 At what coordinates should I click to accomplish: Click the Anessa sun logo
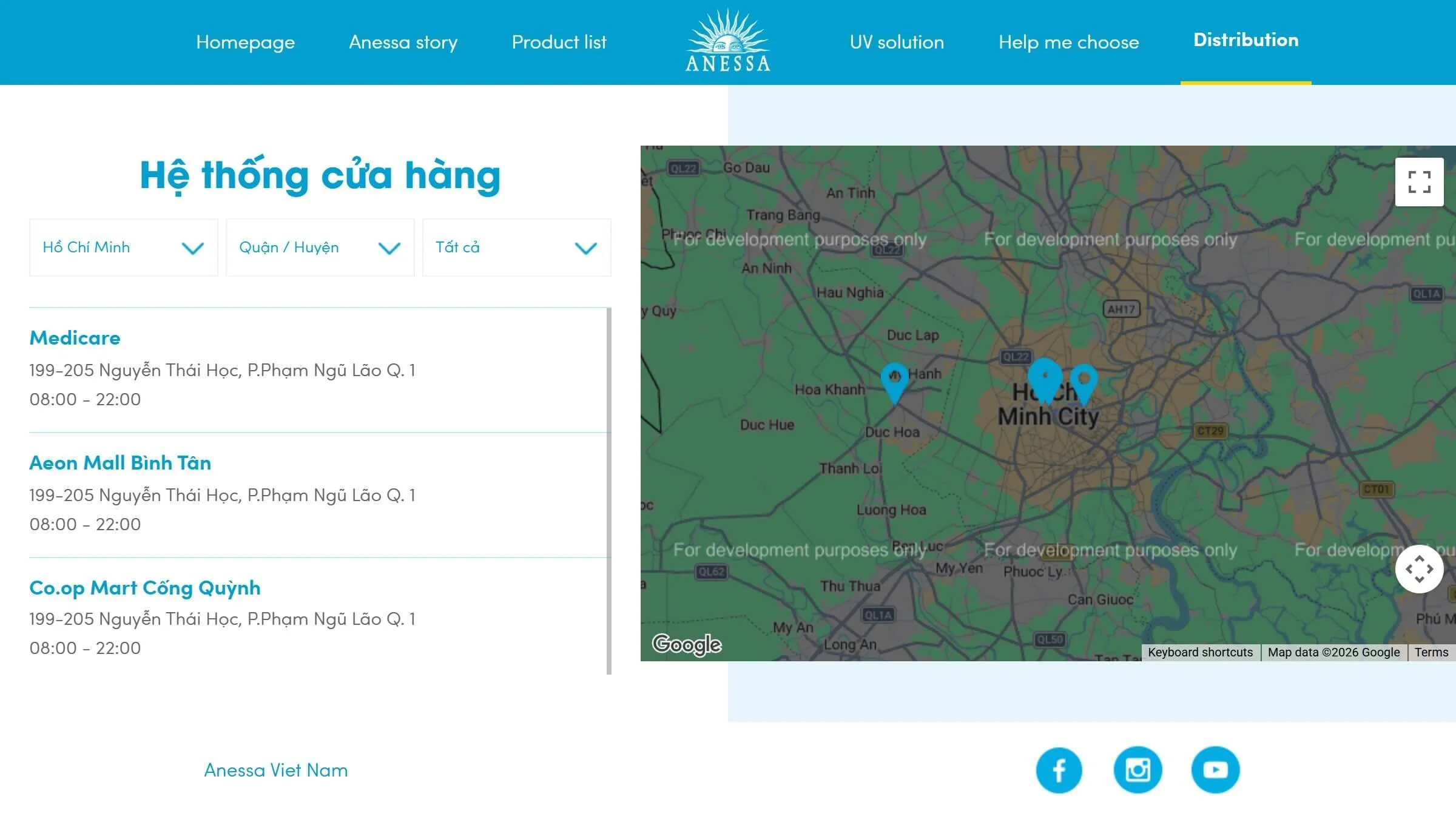pyautogui.click(x=728, y=41)
